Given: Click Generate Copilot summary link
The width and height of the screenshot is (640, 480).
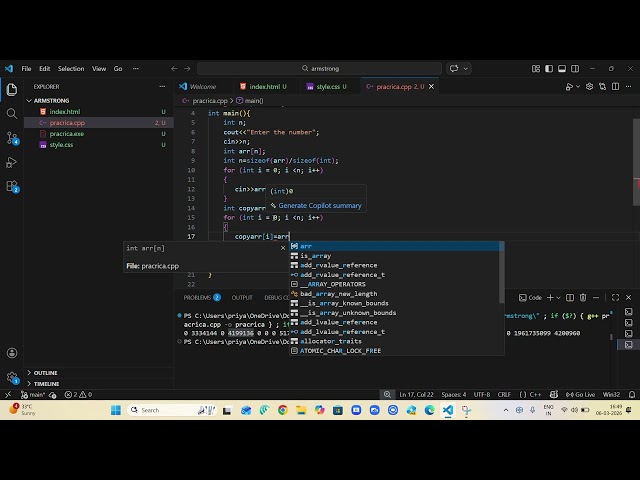Looking at the screenshot, I should (x=320, y=206).
